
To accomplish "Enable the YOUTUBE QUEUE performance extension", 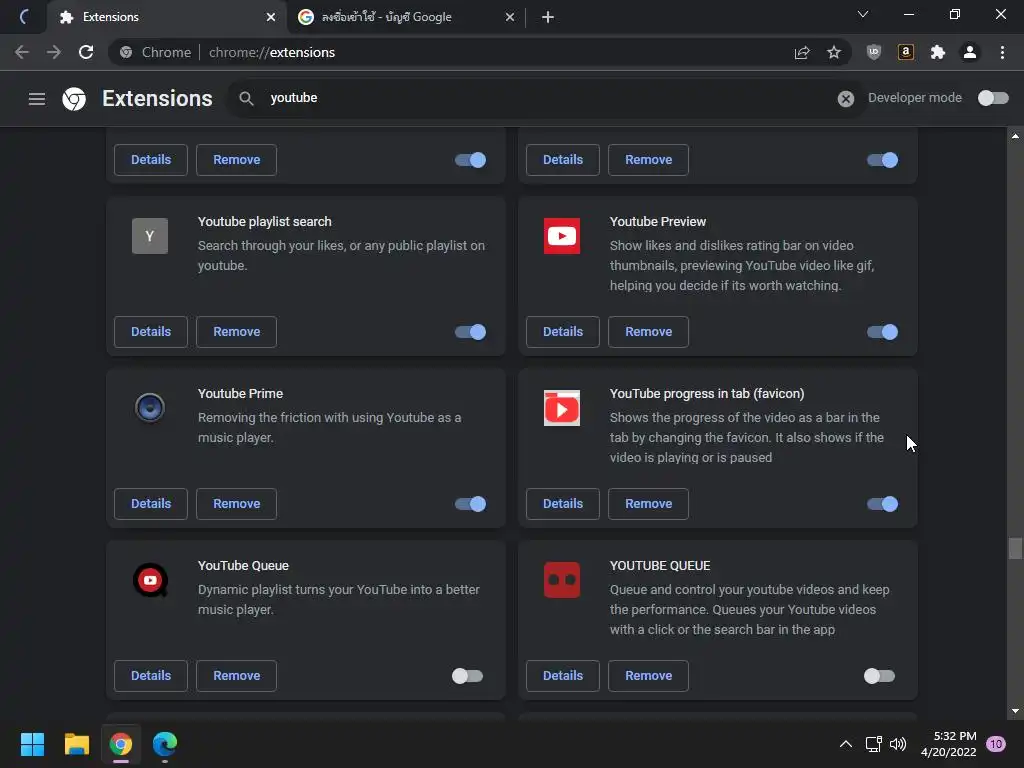I will click(x=880, y=676).
